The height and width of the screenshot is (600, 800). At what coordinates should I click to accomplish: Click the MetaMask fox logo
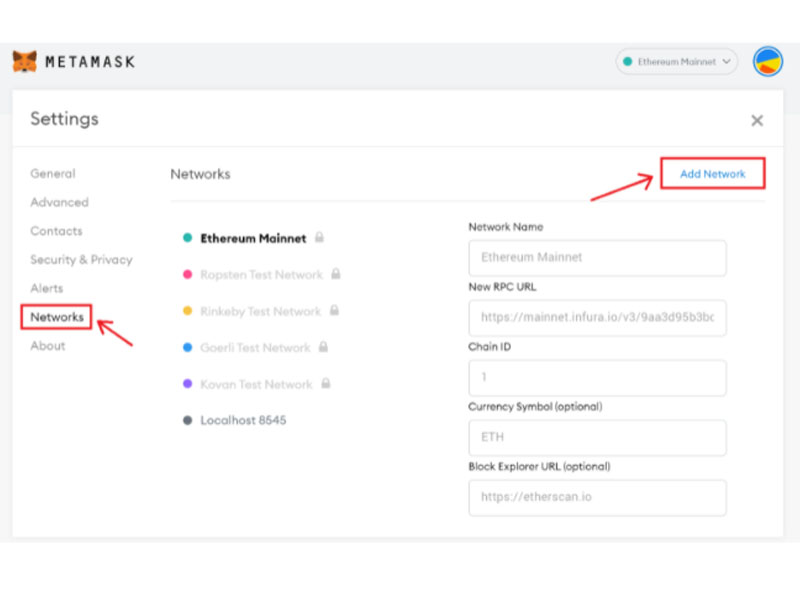pyautogui.click(x=24, y=62)
